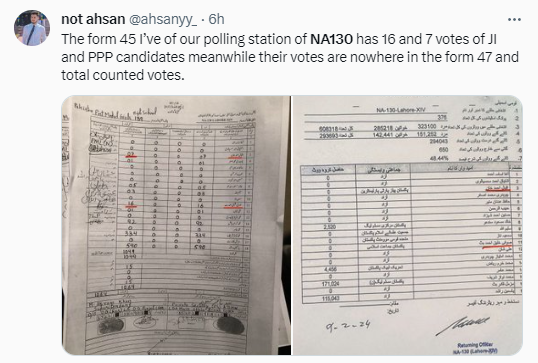Click the 590 total on Form 45
The image size is (538, 363).
[132, 246]
